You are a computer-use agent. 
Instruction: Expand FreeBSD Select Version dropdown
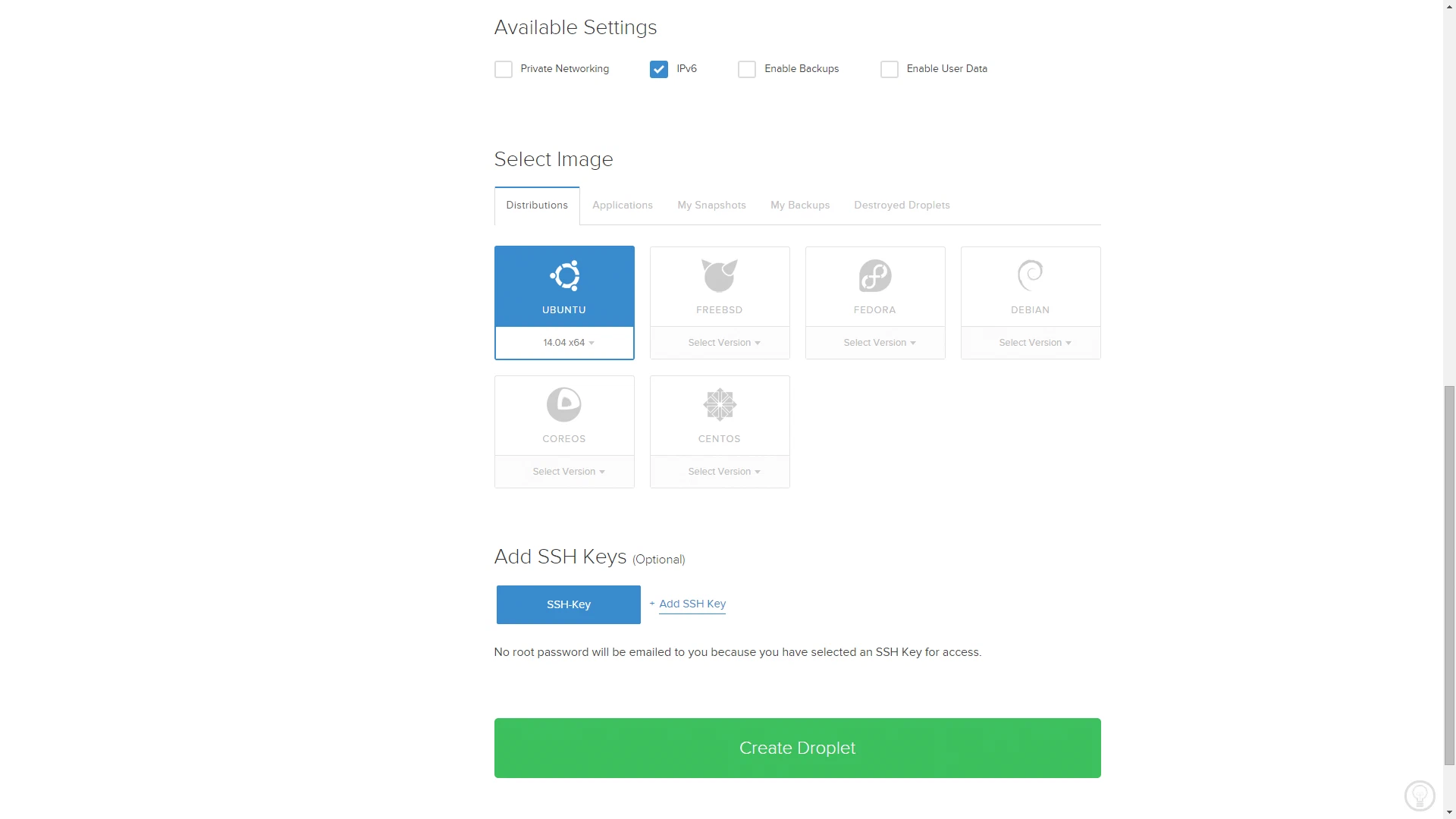coord(720,343)
